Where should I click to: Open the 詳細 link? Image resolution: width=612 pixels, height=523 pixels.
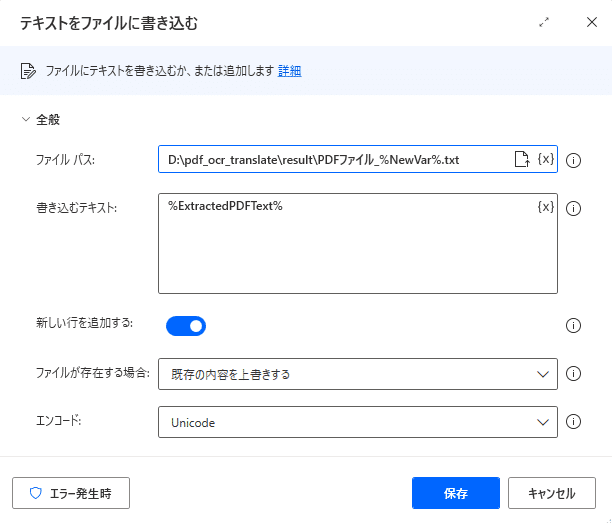289,71
